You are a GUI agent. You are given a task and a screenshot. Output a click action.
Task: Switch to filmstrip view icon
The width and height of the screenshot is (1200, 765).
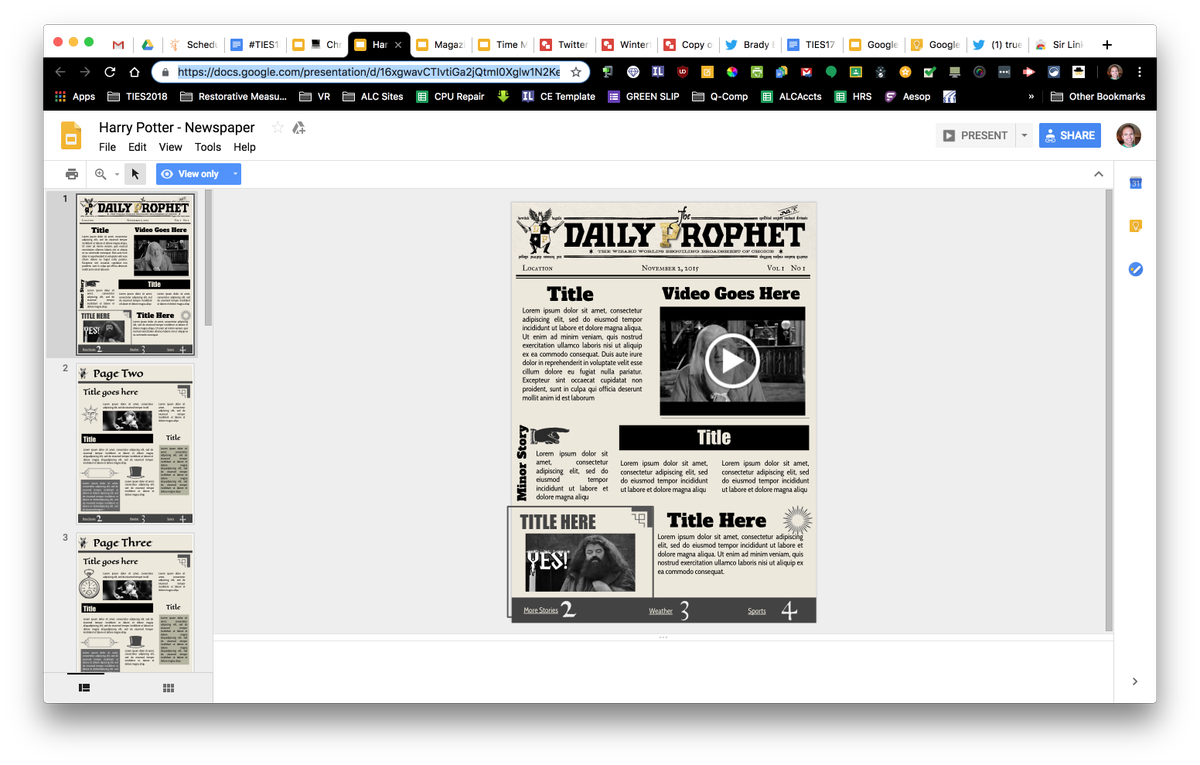[85, 688]
